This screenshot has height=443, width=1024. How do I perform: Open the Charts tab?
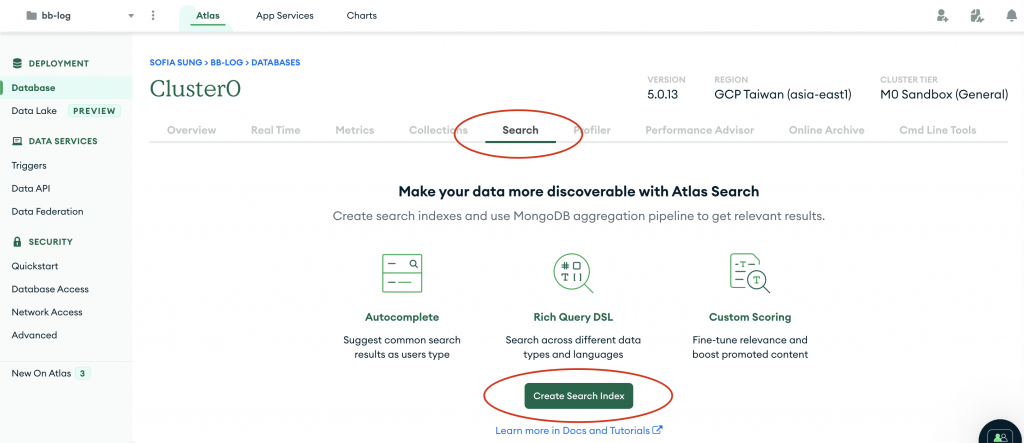(x=362, y=16)
